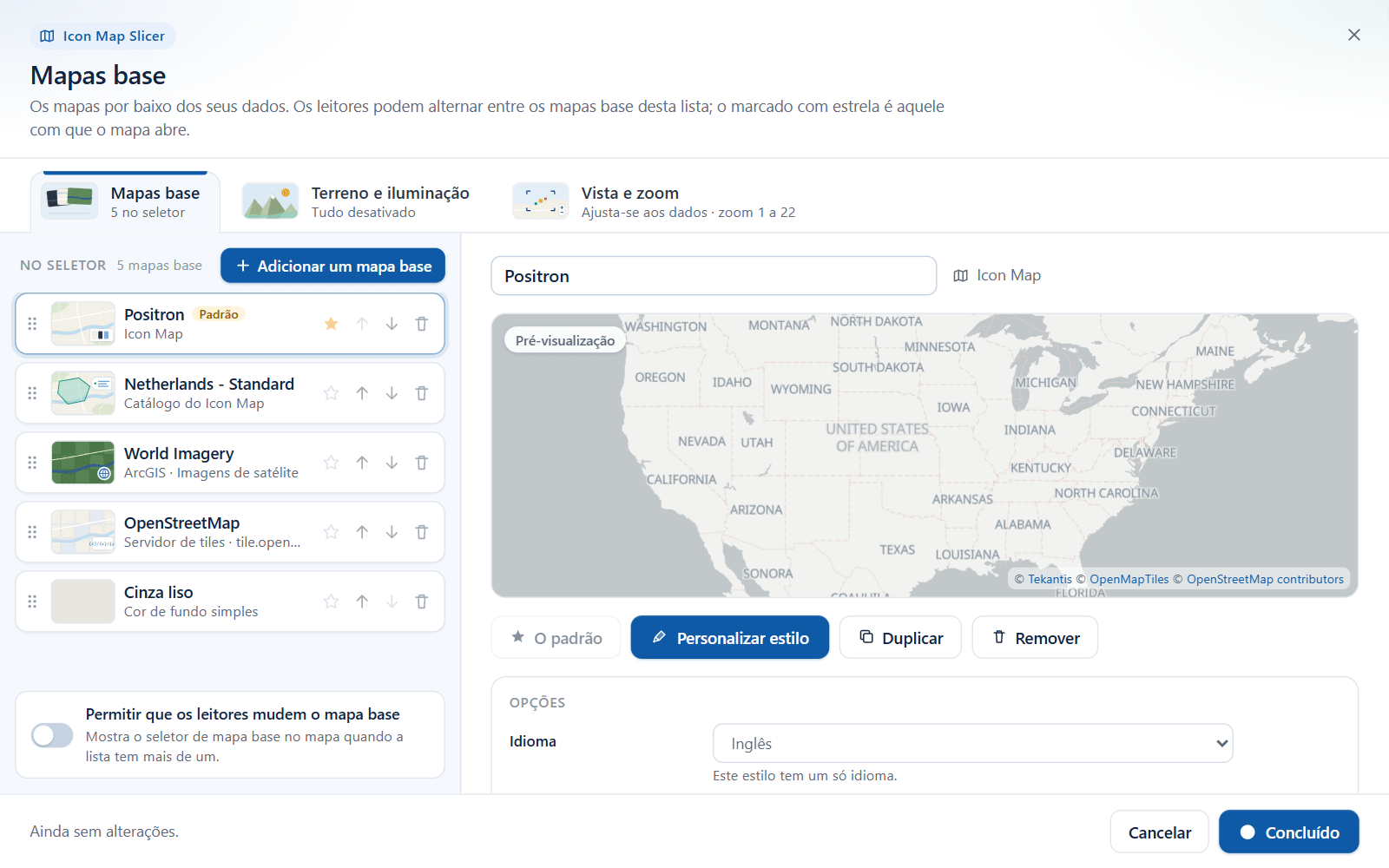Move Netherlands - Standard up in list

tap(362, 393)
